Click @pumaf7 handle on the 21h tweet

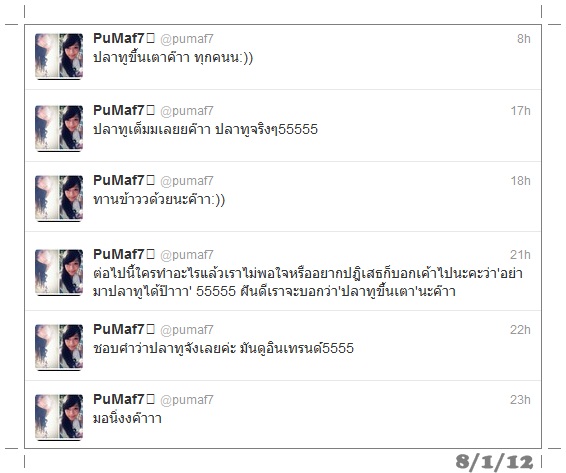187,255
